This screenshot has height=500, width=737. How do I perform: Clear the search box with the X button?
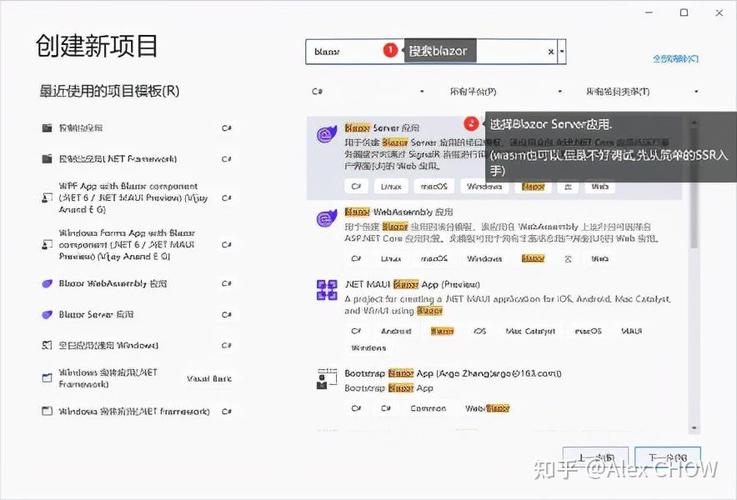[x=551, y=52]
